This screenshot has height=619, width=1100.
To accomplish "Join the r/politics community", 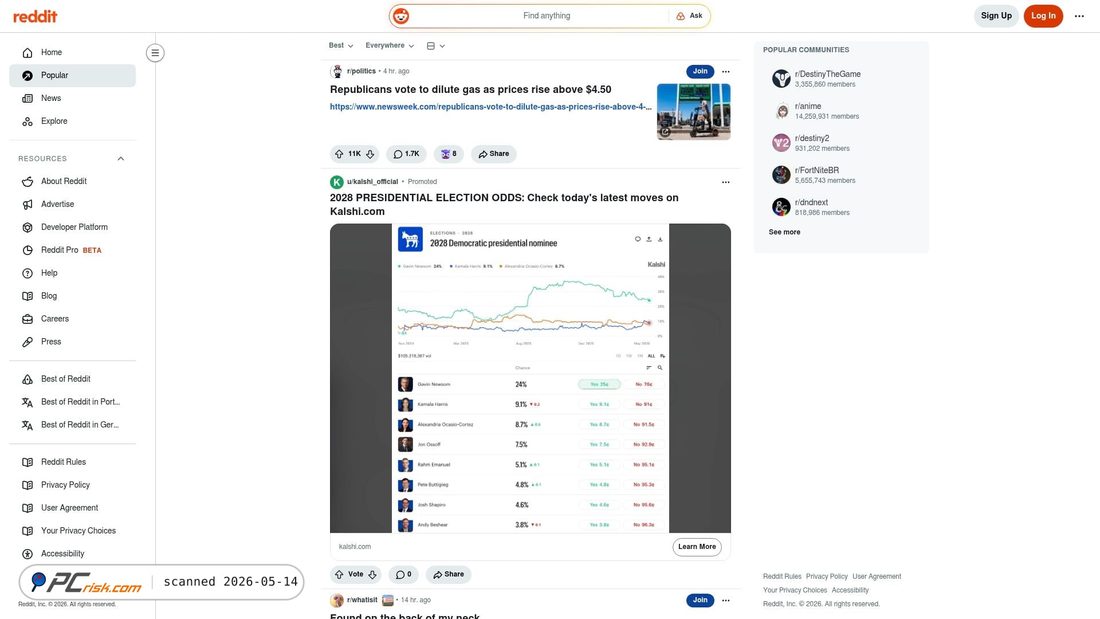I will (700, 72).
